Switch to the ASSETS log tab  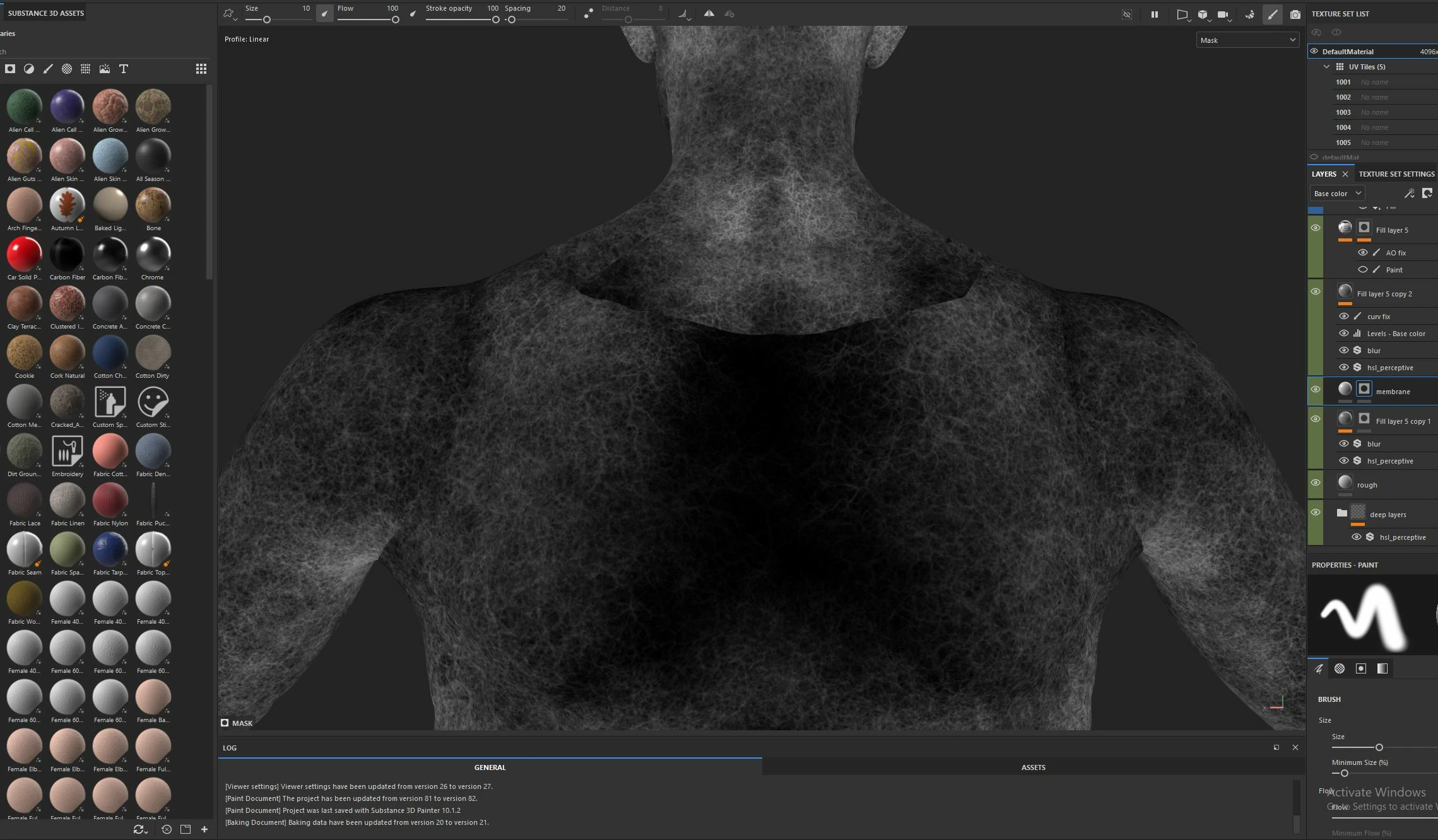coord(1033,767)
